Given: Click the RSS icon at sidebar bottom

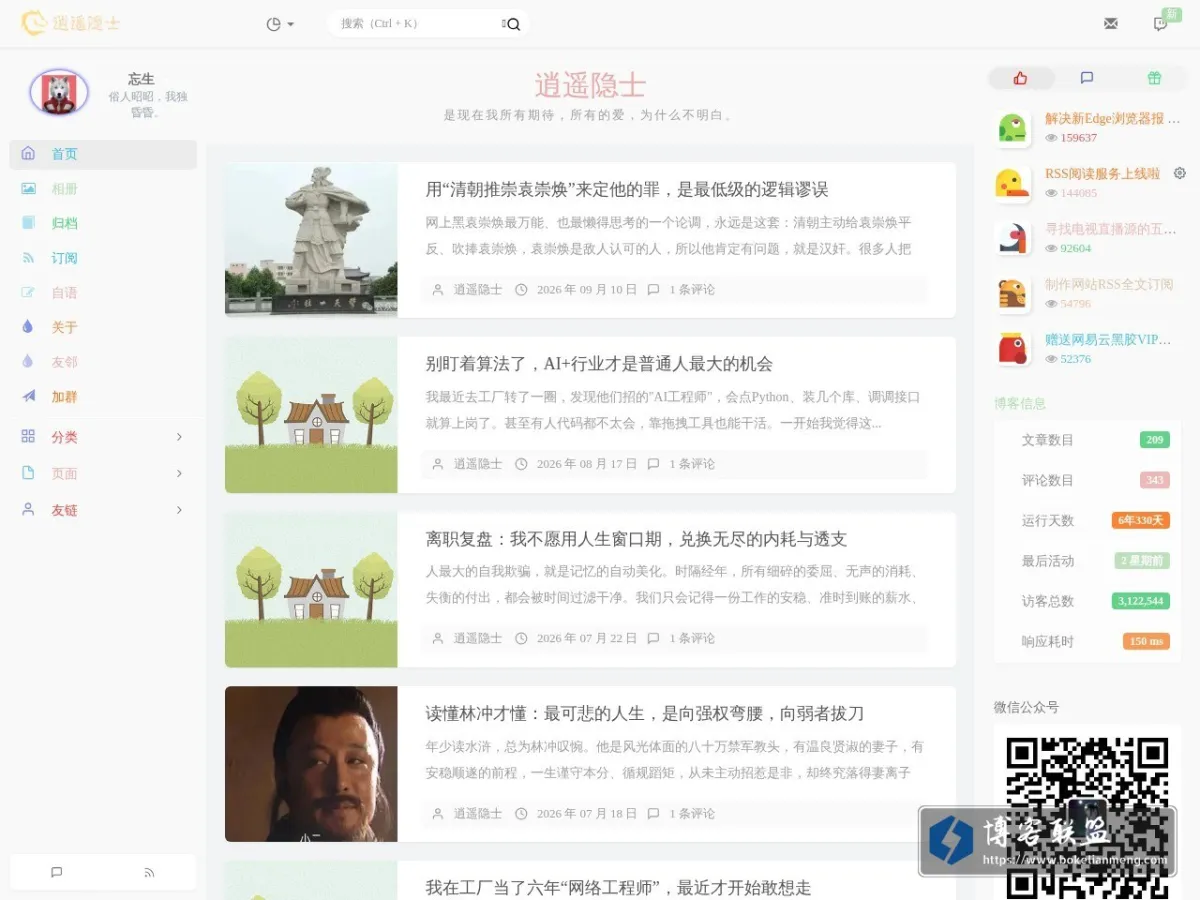Looking at the screenshot, I should click(149, 872).
